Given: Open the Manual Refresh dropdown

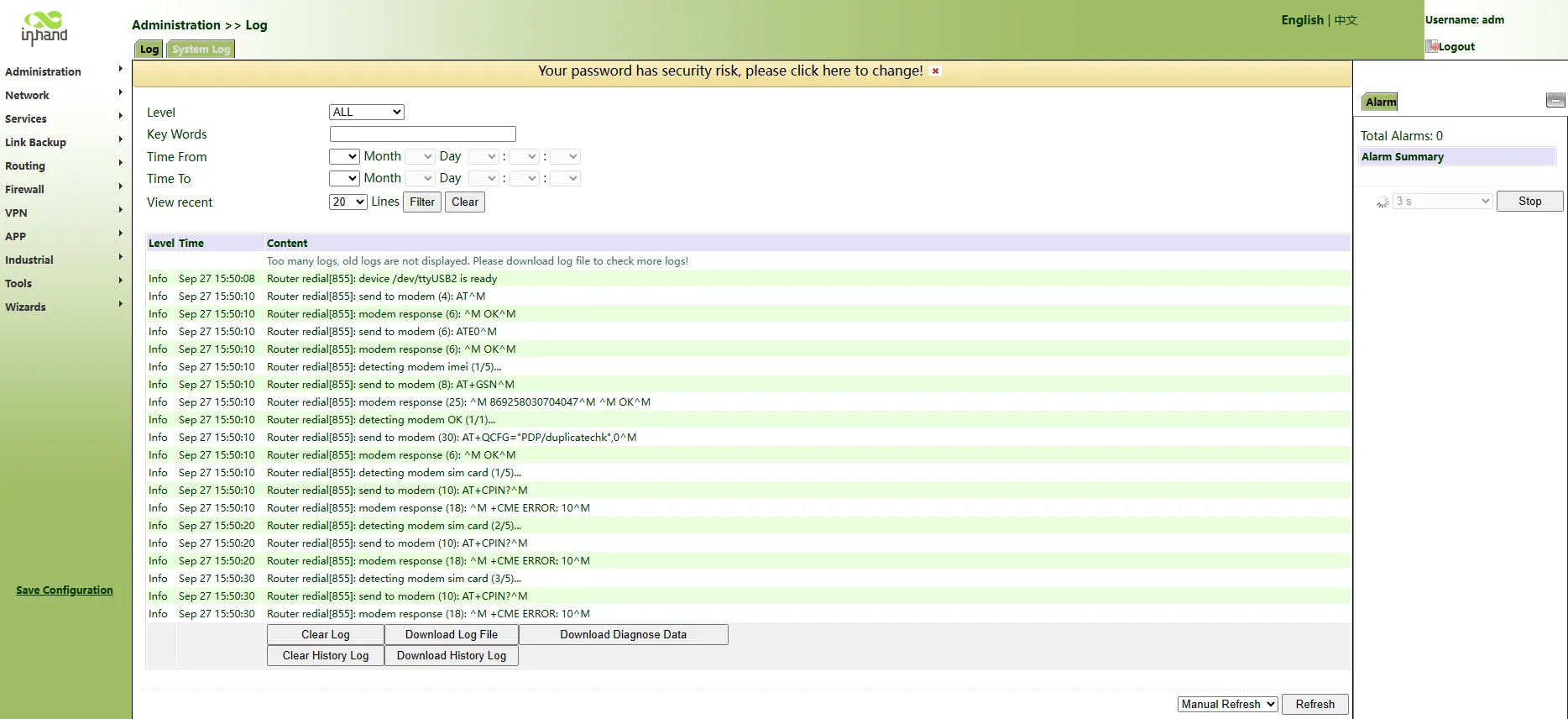Looking at the screenshot, I should point(1227,704).
